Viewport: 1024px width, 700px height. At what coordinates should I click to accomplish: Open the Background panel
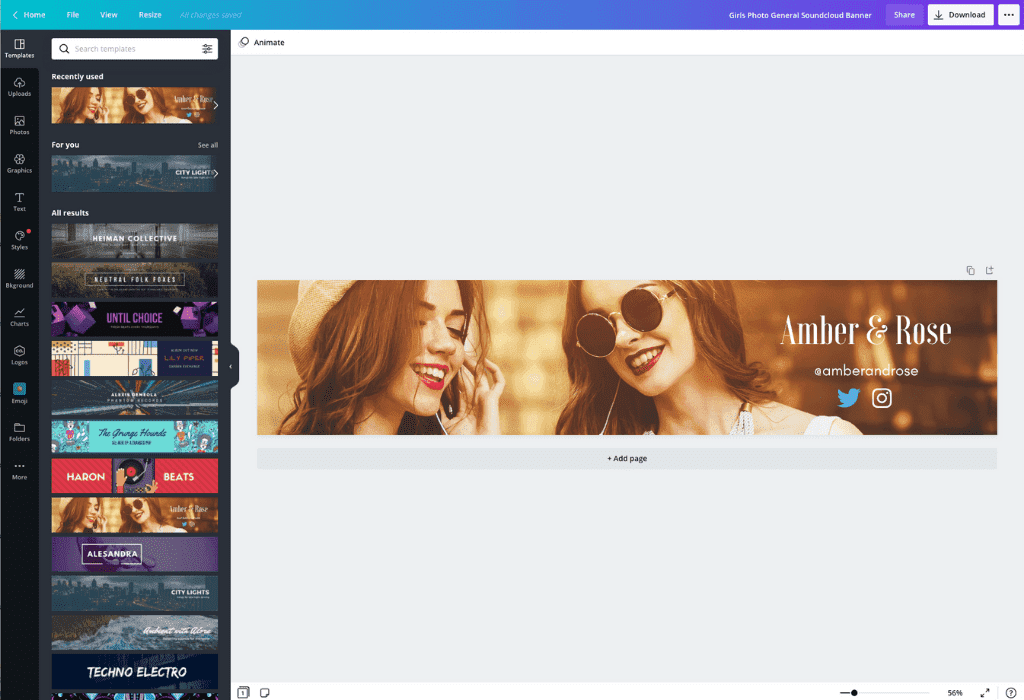click(x=20, y=278)
